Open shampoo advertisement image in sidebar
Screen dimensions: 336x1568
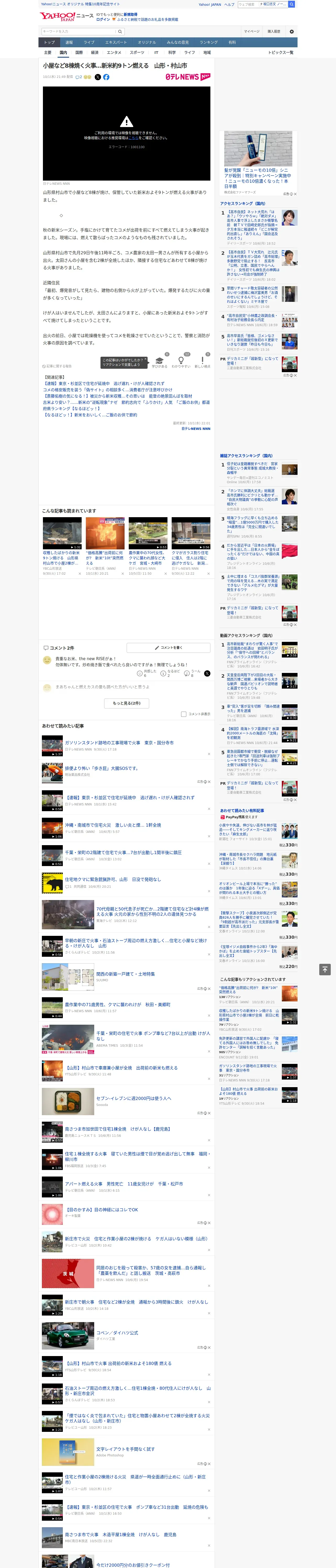(258, 148)
